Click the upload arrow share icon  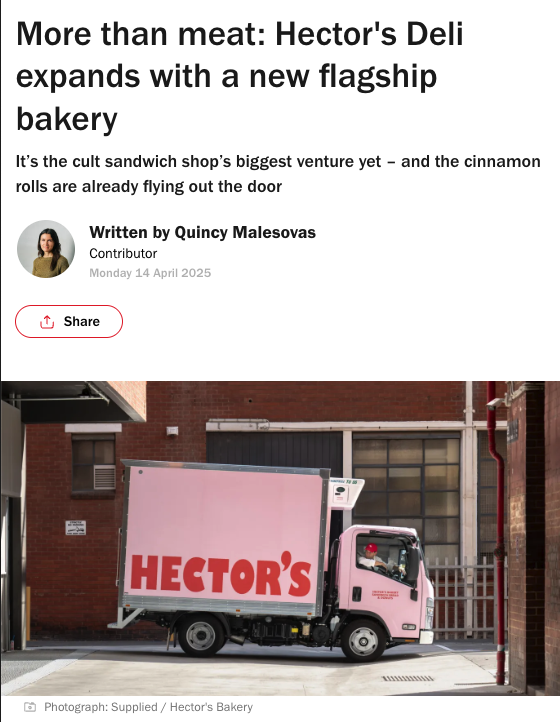47,322
